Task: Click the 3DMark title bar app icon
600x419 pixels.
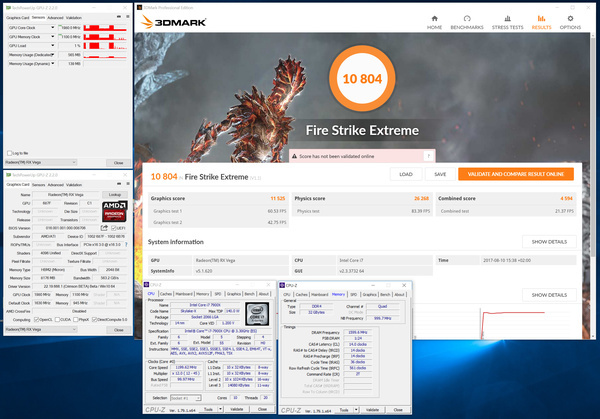Action: pos(140,7)
